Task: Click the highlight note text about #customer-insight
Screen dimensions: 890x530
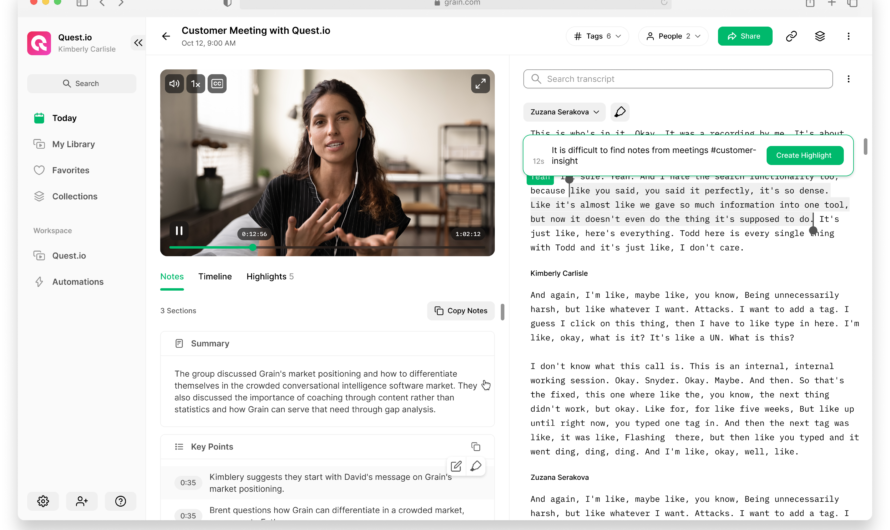Action: coord(653,155)
